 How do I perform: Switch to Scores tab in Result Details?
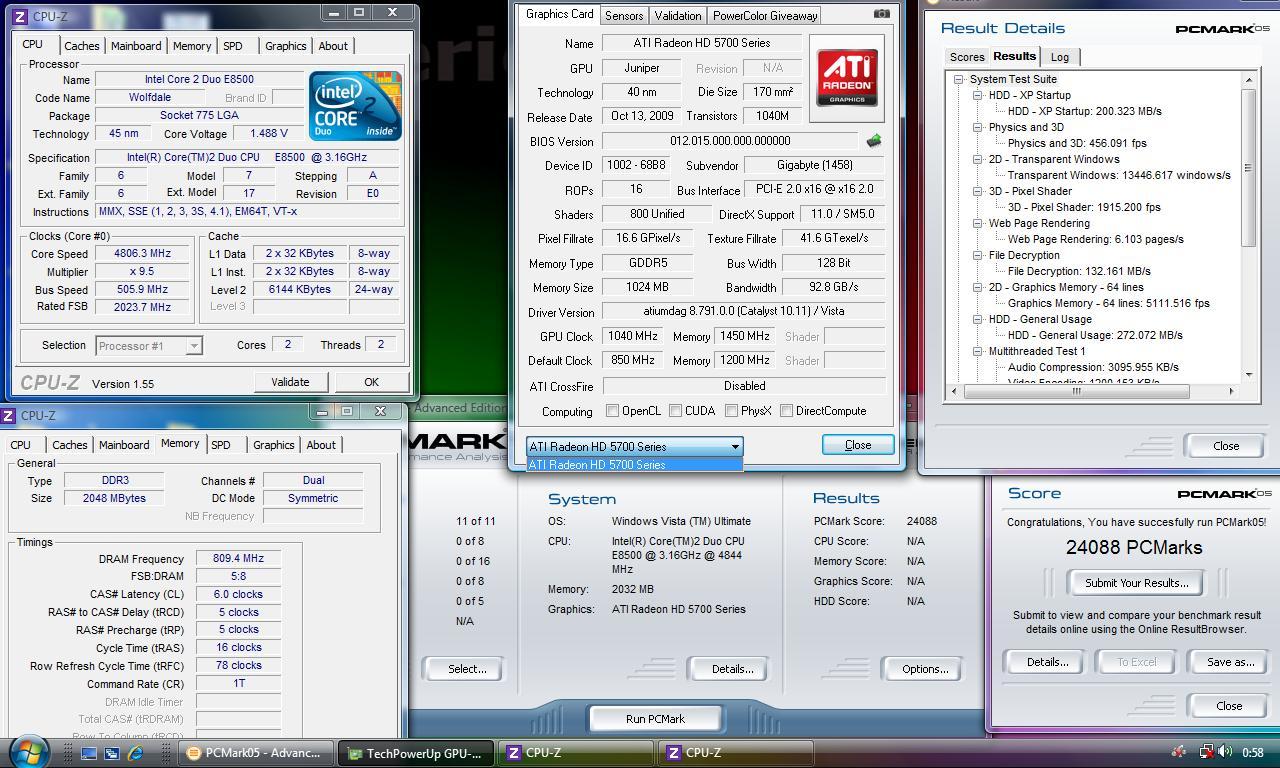point(967,57)
